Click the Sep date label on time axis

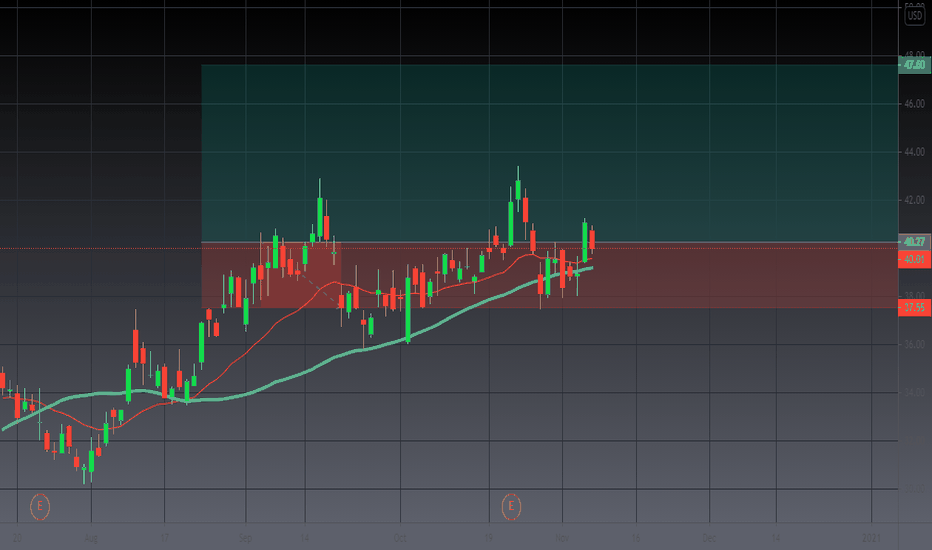pyautogui.click(x=245, y=538)
